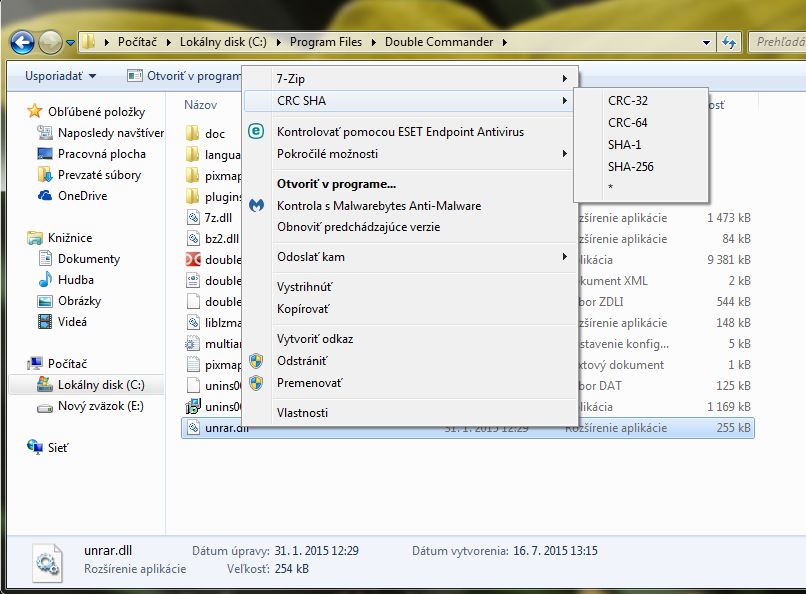The image size is (806, 594).
Task: Click the shield icon next to Odstrániť
Action: pyautogui.click(x=256, y=361)
